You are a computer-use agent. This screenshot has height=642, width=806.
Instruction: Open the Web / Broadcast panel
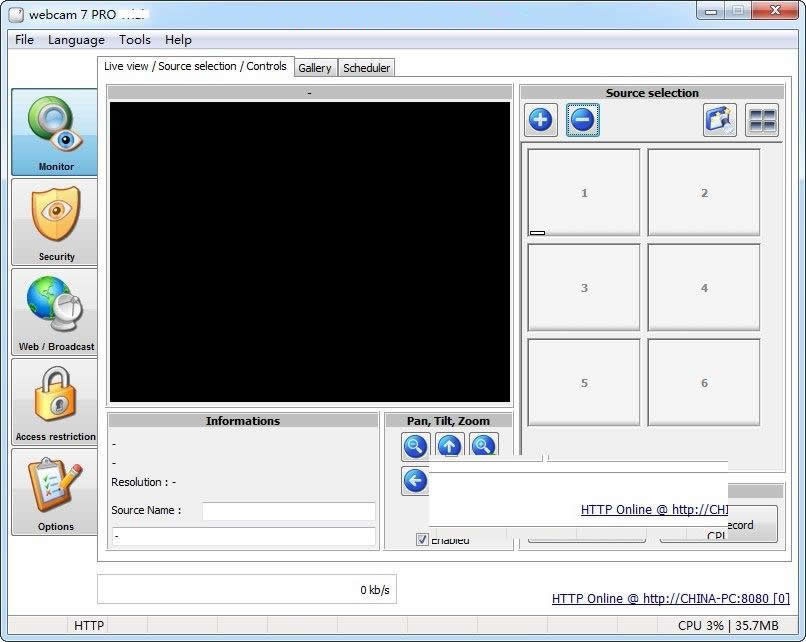click(54, 312)
